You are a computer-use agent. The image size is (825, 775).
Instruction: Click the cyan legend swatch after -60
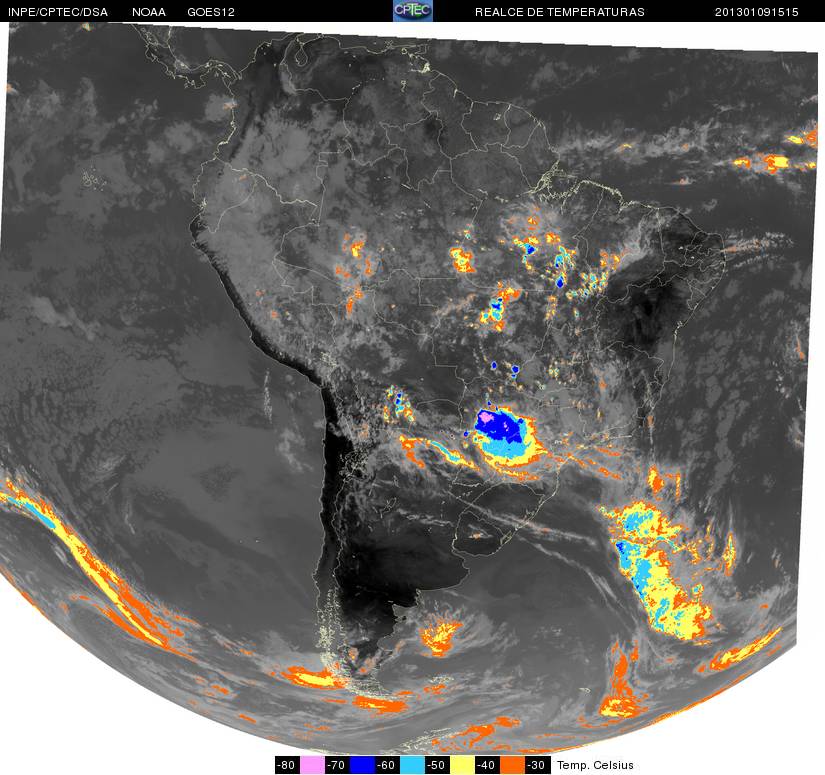click(x=412, y=765)
